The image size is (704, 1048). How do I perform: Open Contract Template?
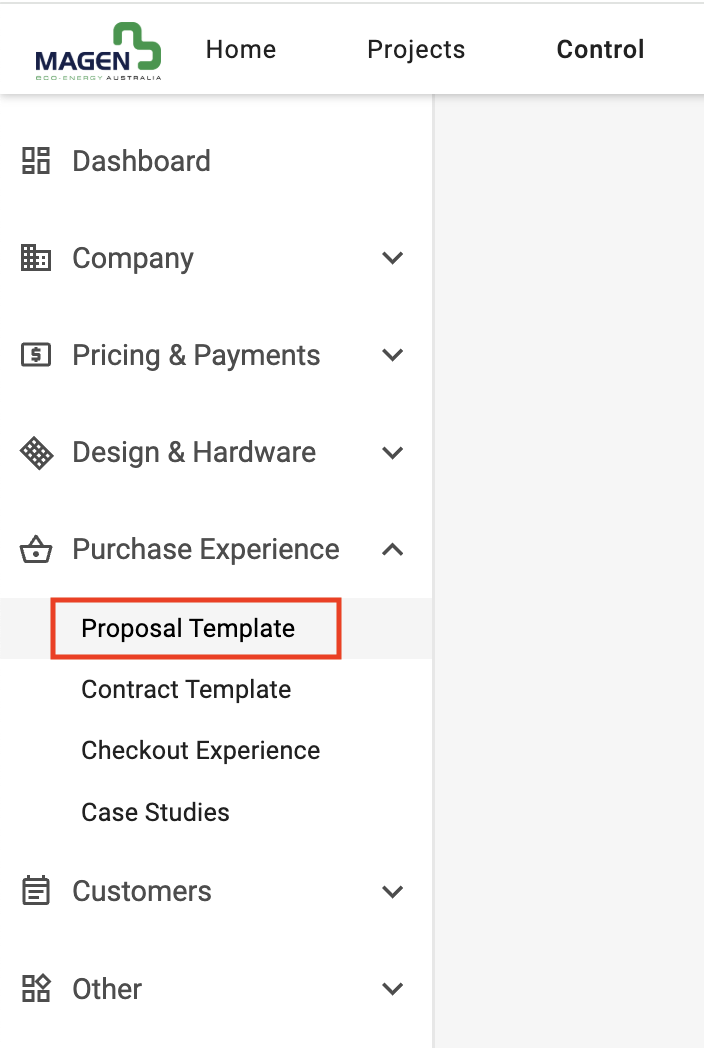coord(186,689)
